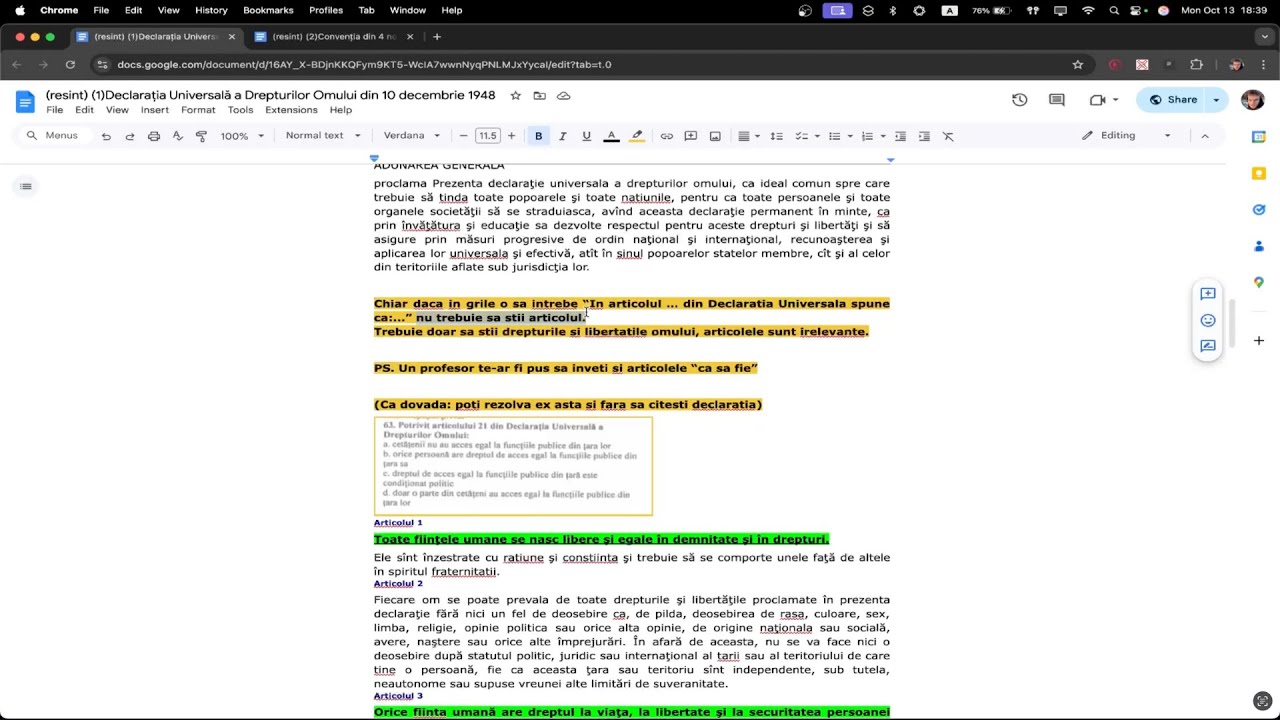
Task: Clear formatting with the toolbar icon
Action: [948, 136]
